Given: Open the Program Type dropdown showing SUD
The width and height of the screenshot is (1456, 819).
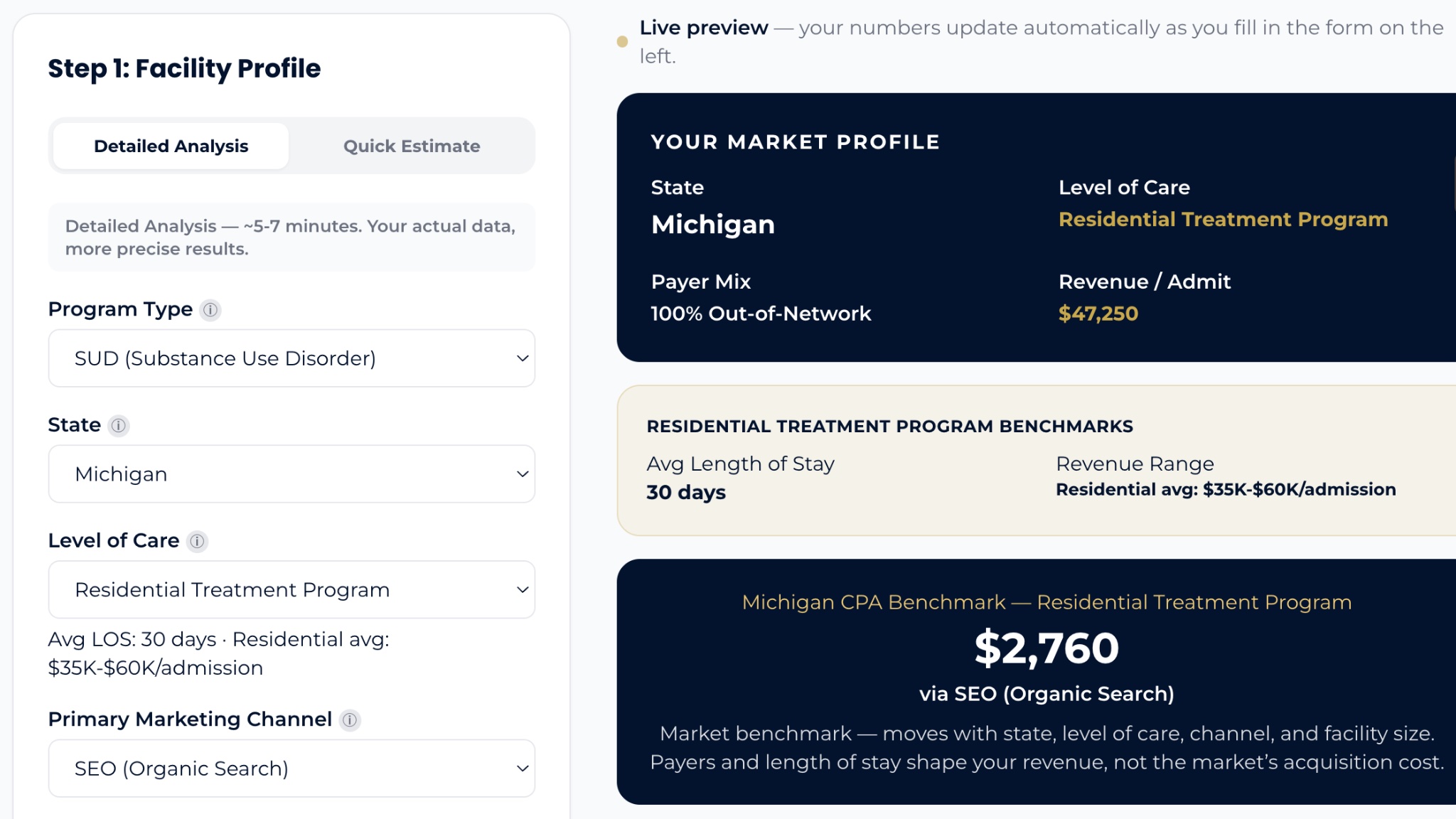Looking at the screenshot, I should (291, 358).
